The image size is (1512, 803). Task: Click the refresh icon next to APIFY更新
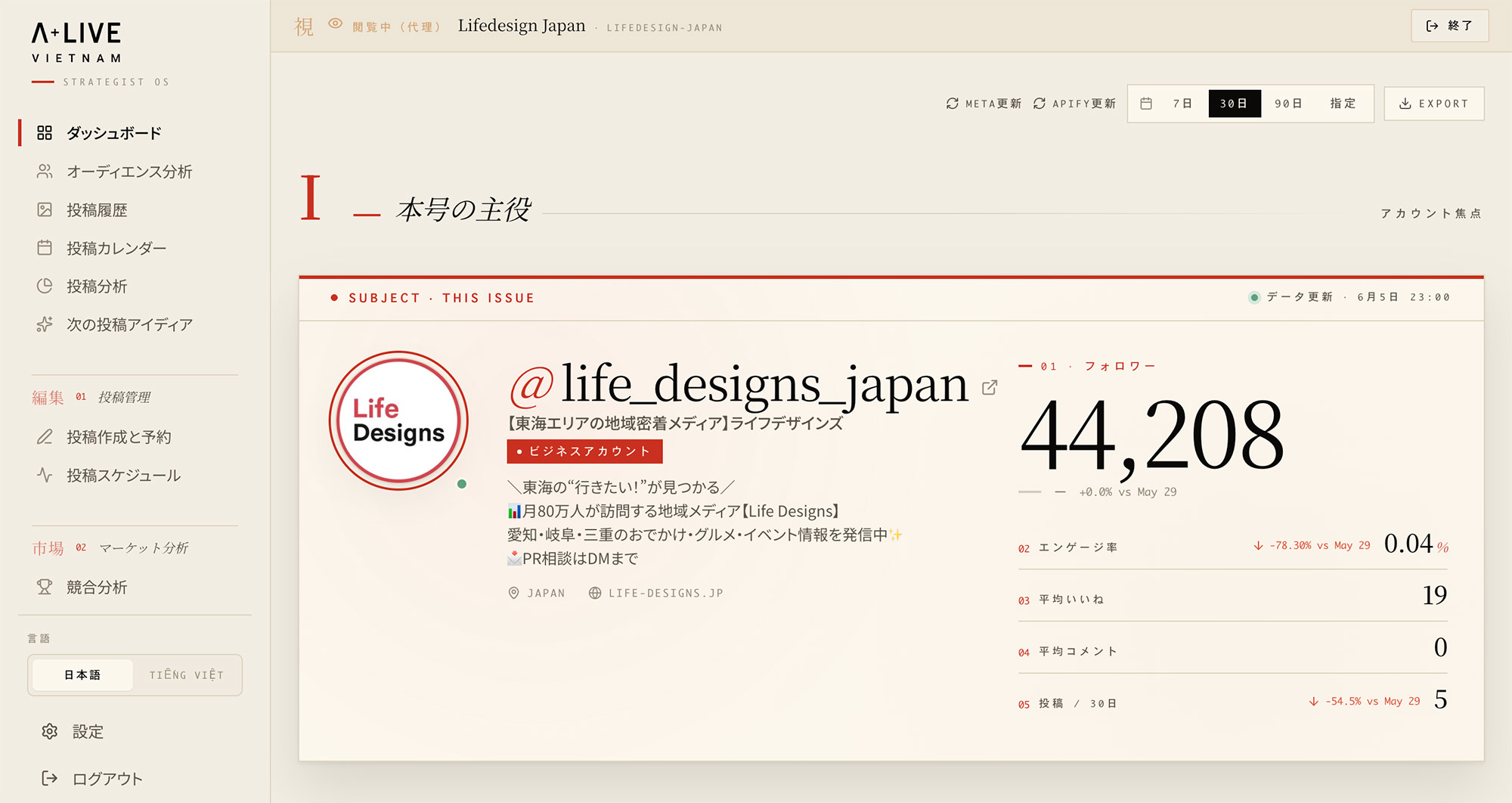[1039, 104]
